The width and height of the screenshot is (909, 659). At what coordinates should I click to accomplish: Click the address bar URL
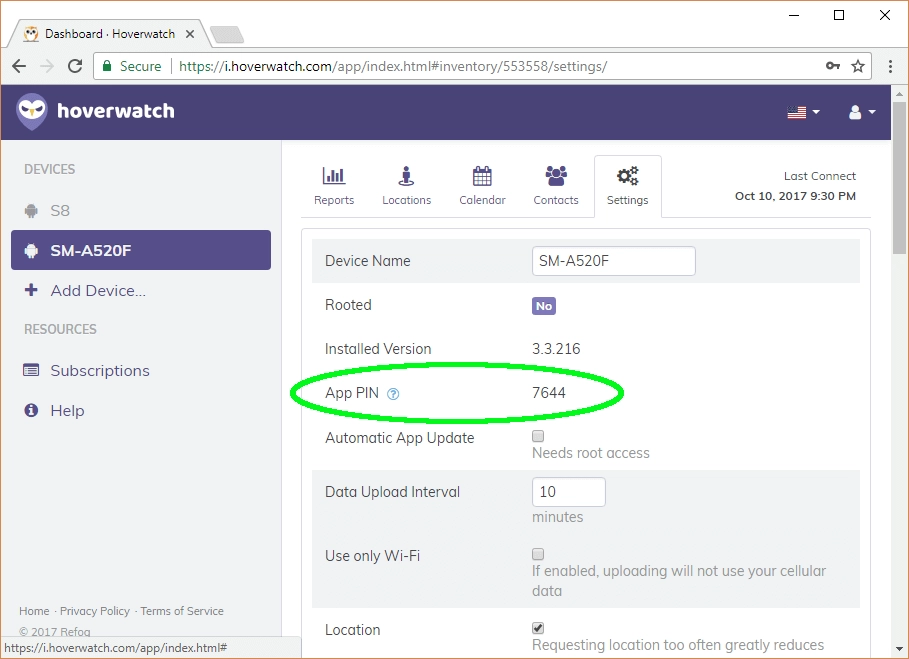(392, 66)
